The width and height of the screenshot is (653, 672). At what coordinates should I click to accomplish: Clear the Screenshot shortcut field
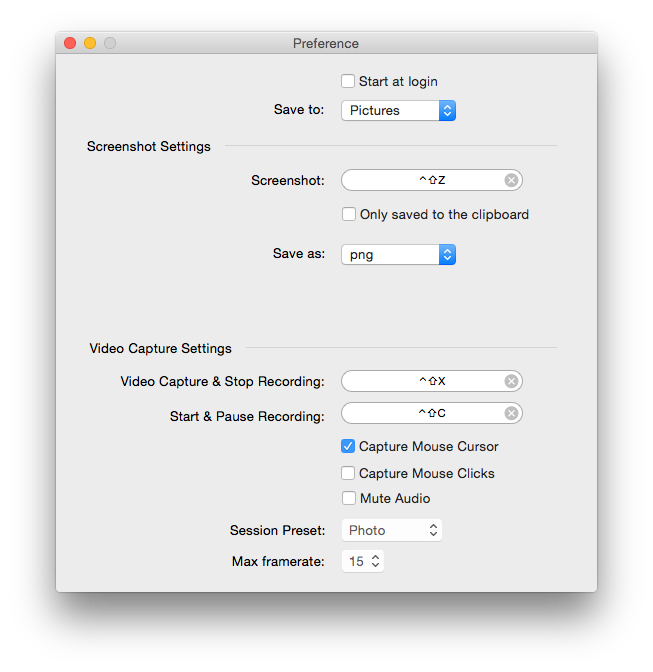[511, 180]
